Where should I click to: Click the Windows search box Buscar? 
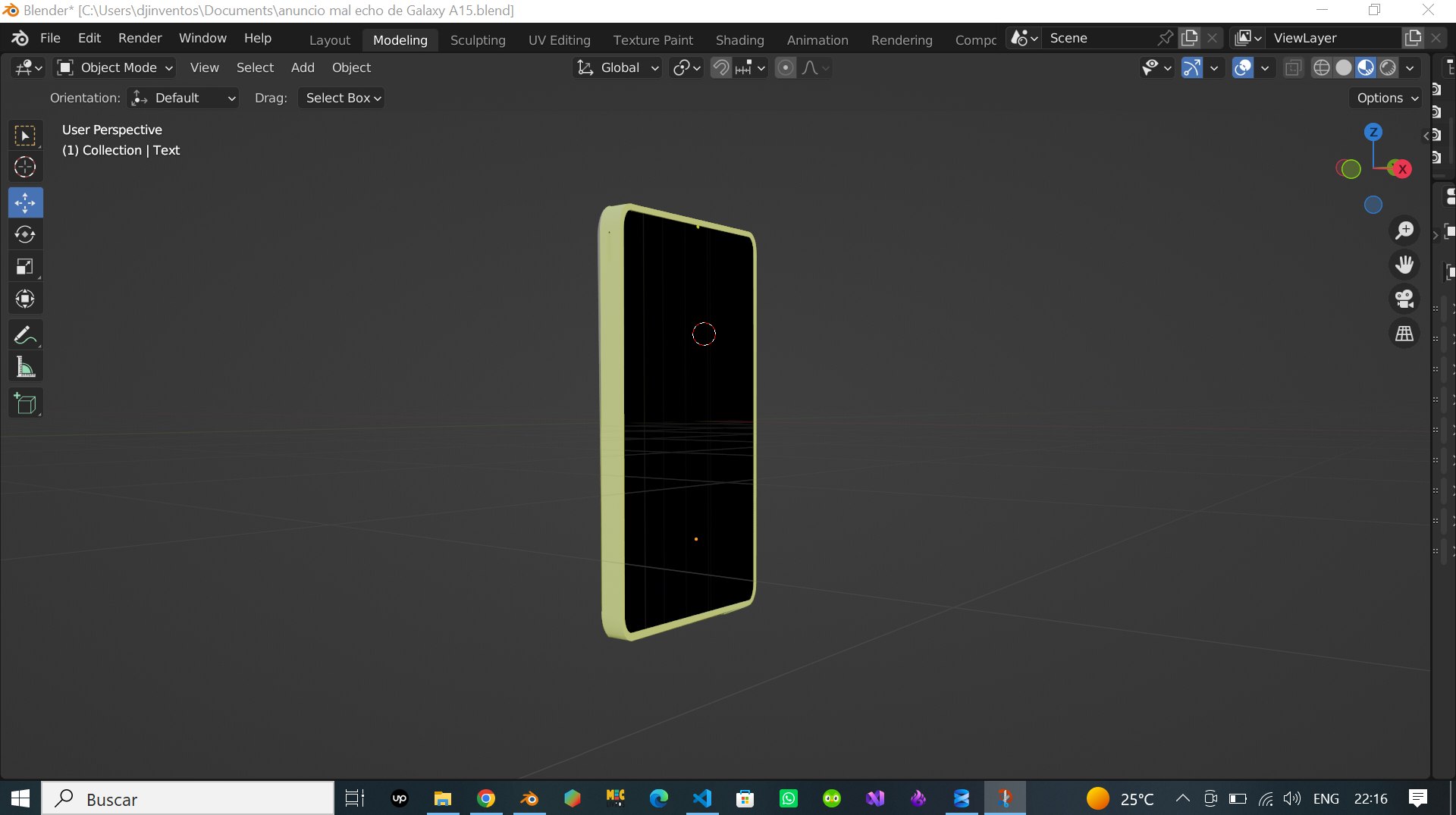(x=188, y=798)
